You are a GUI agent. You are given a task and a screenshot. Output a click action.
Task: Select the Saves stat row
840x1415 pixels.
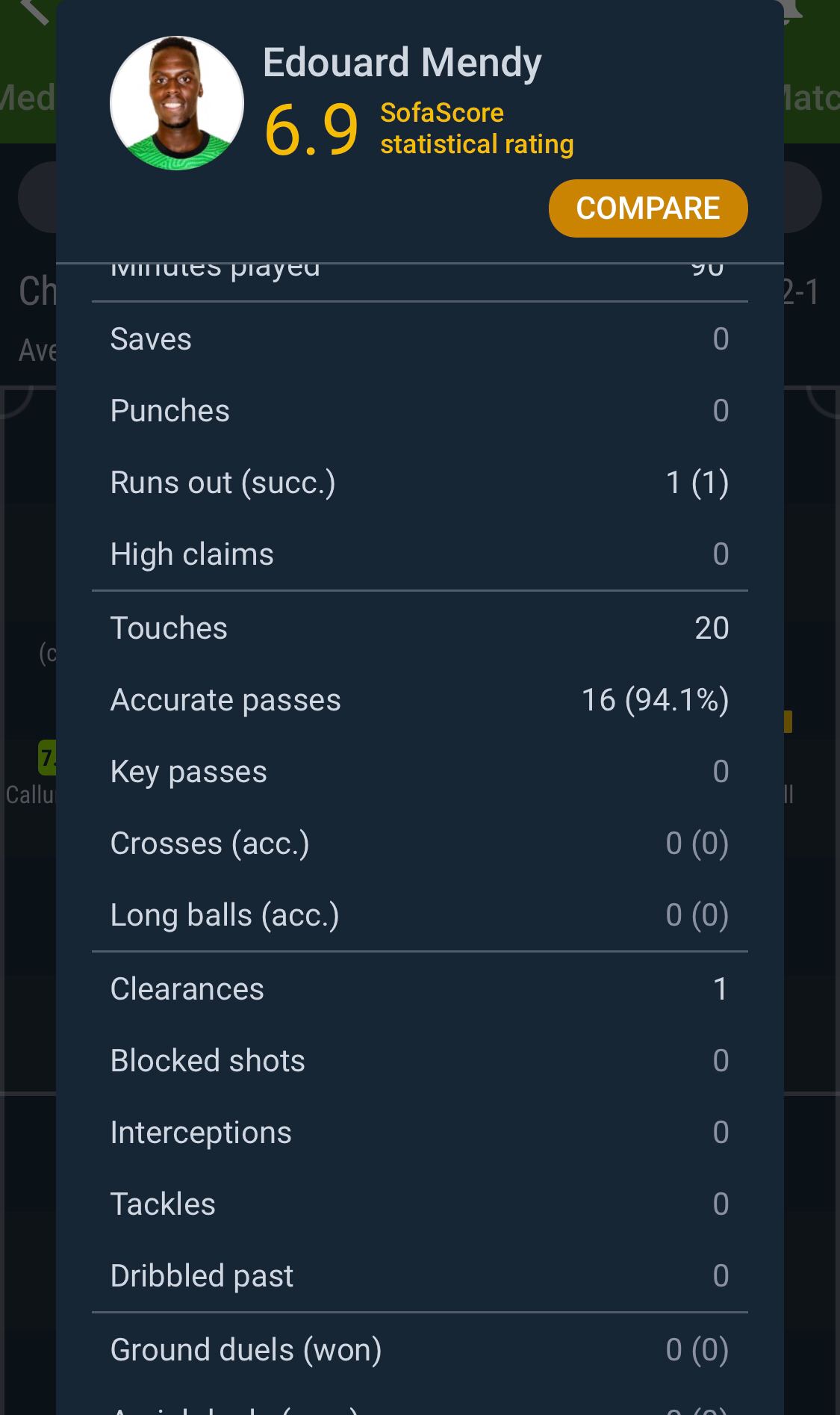pos(420,339)
